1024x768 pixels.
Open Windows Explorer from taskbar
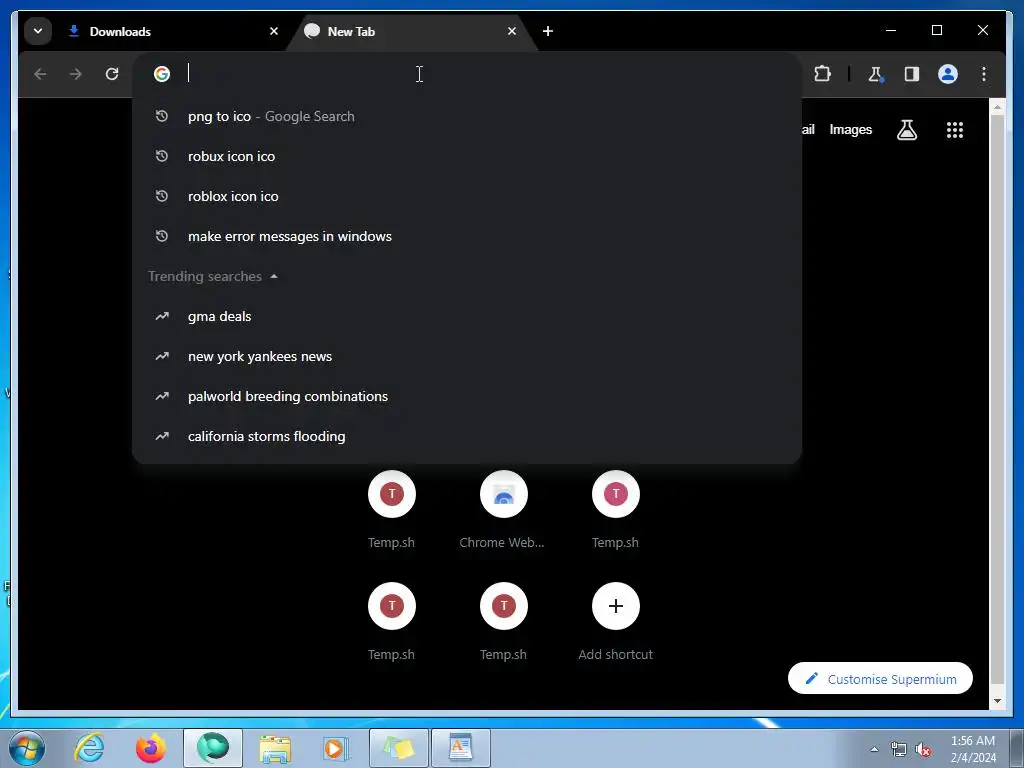275,748
